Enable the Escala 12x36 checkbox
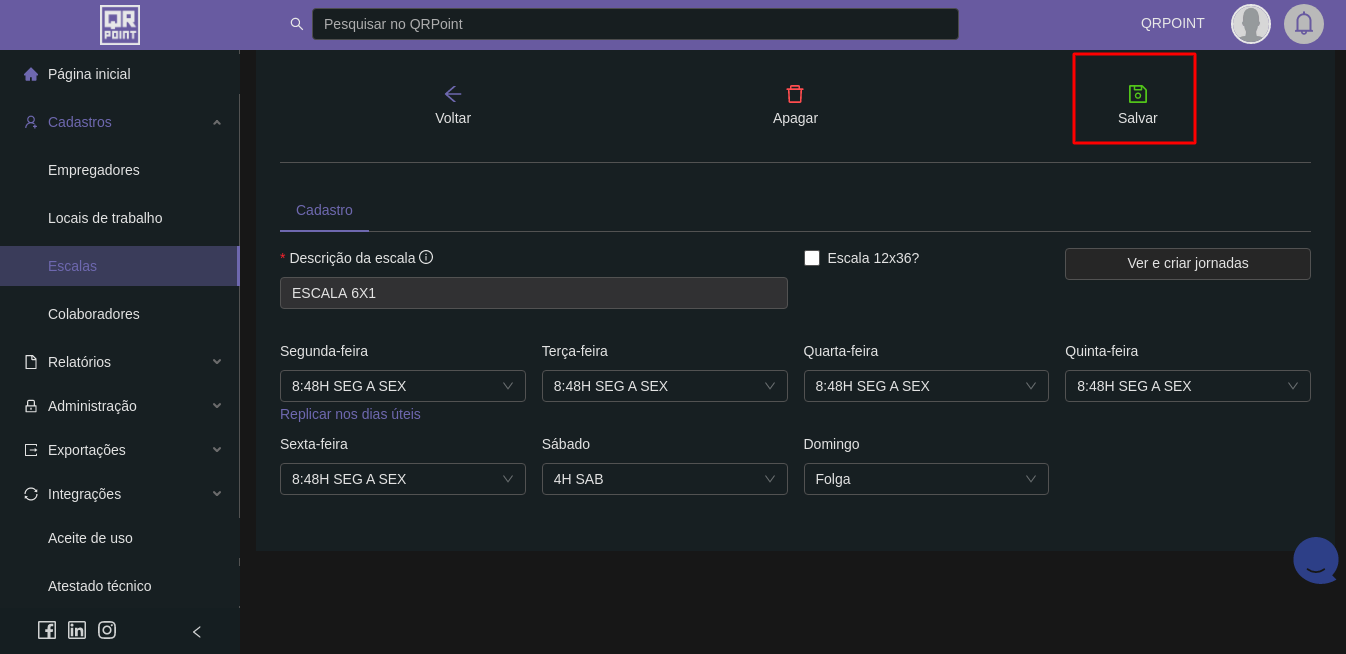Viewport: 1346px width, 654px height. (812, 258)
